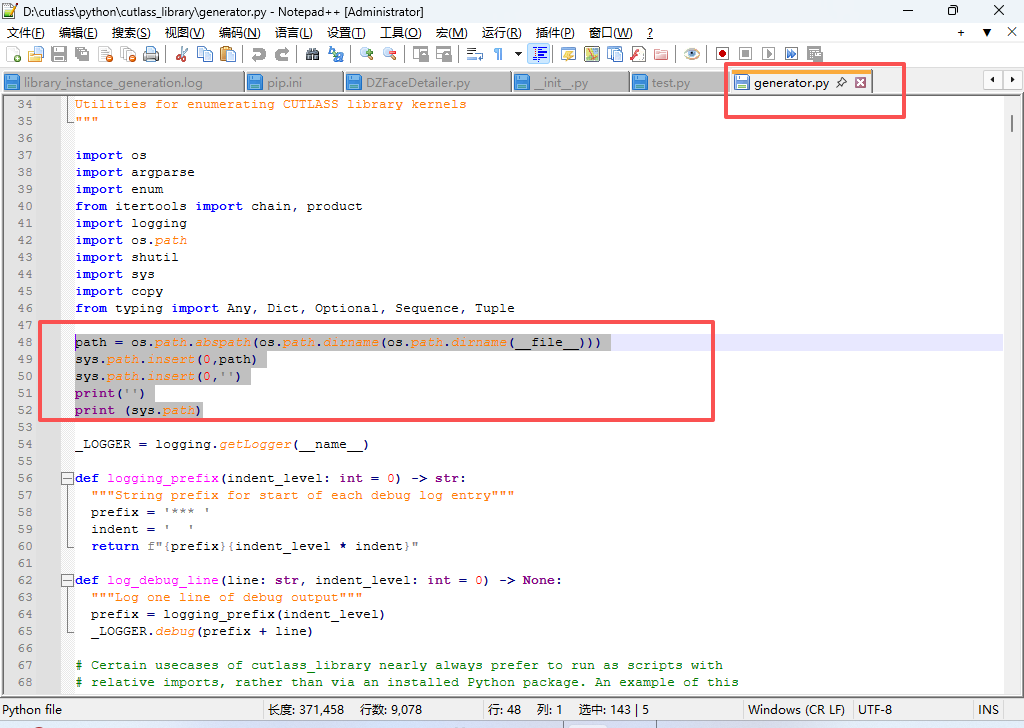Click the Stop Recording macro icon
Screen dimensions: 1024x728
click(x=745, y=54)
